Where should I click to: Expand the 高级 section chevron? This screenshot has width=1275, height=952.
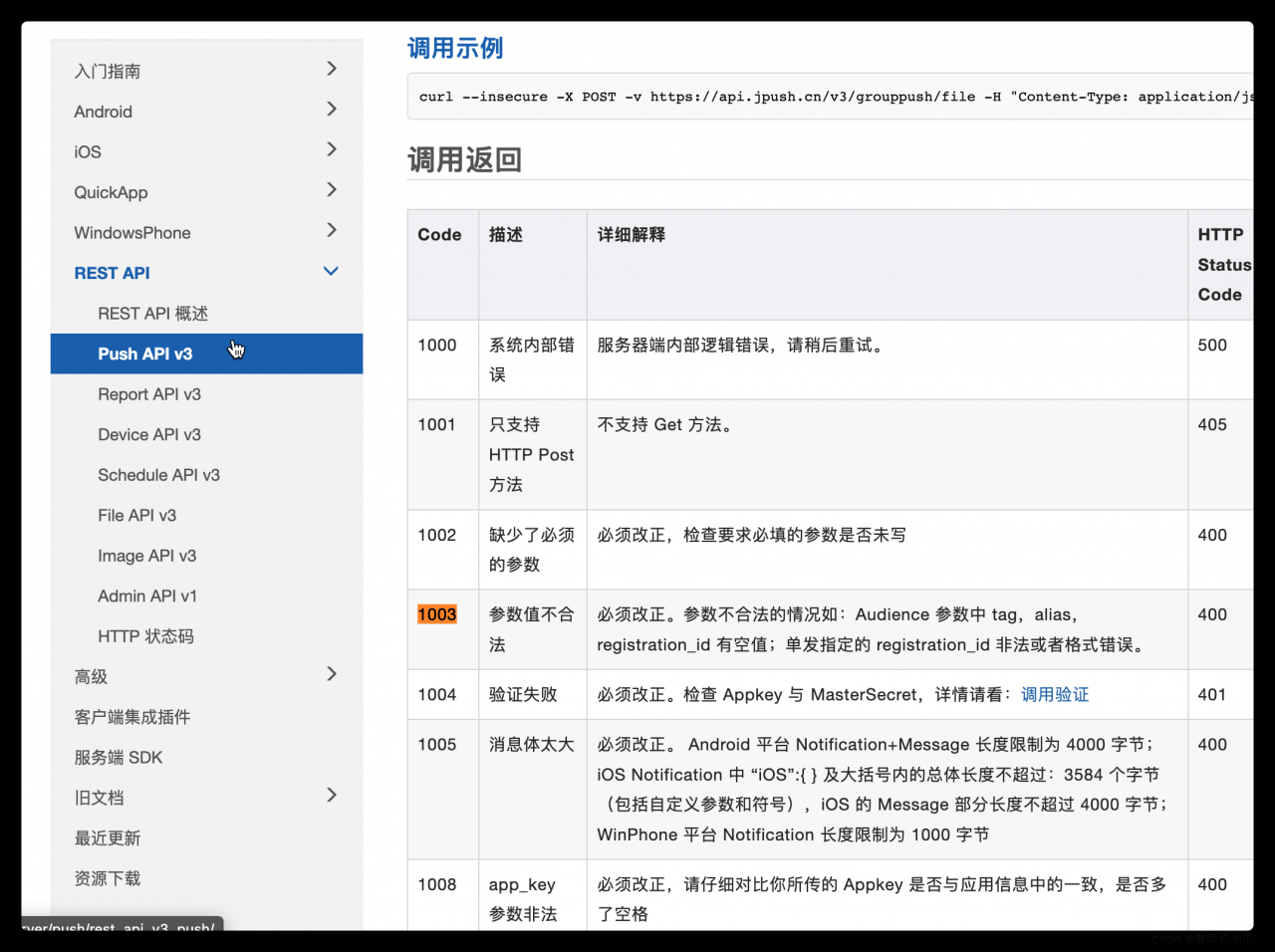pos(332,674)
